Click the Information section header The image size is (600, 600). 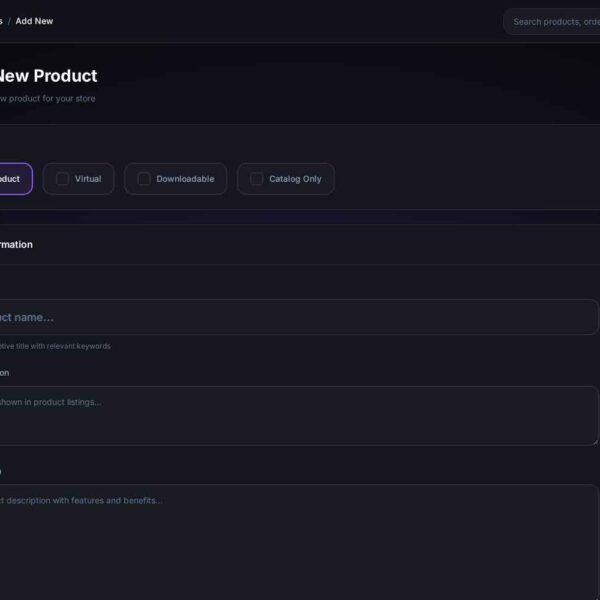click(17, 244)
